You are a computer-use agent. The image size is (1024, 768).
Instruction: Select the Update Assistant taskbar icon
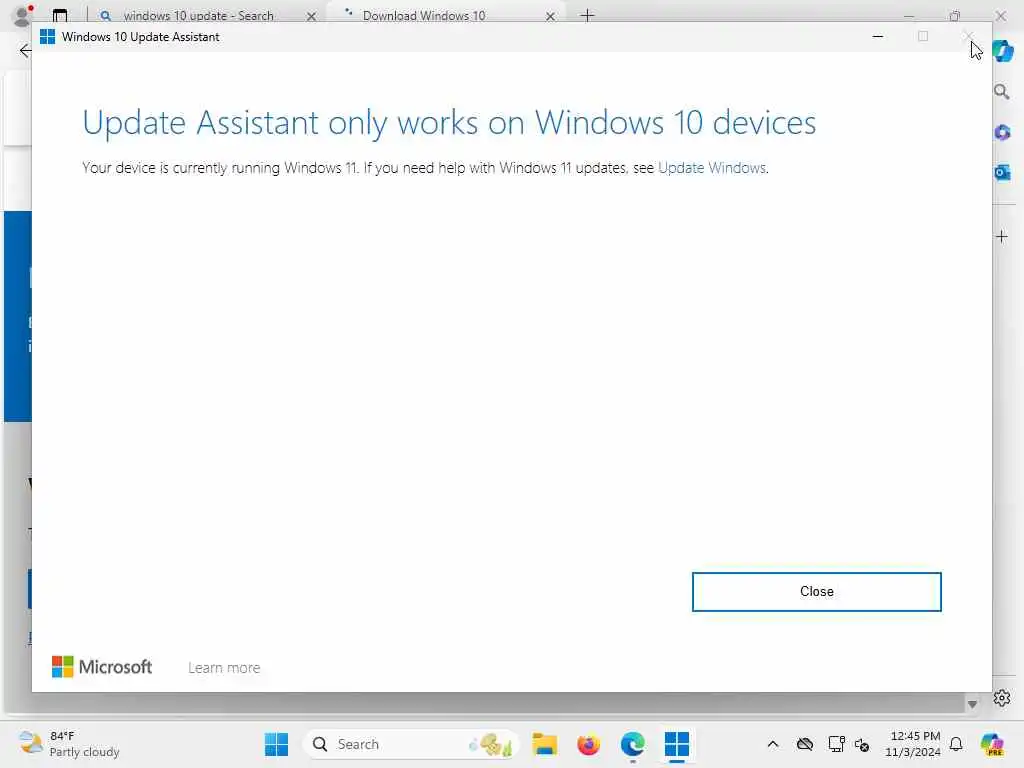pos(677,744)
